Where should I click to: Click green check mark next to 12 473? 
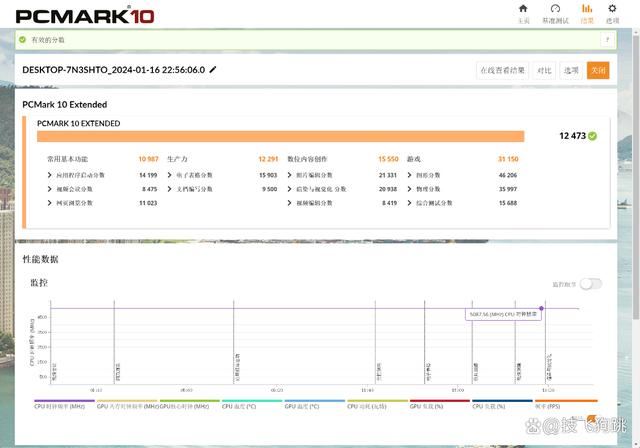(x=593, y=136)
